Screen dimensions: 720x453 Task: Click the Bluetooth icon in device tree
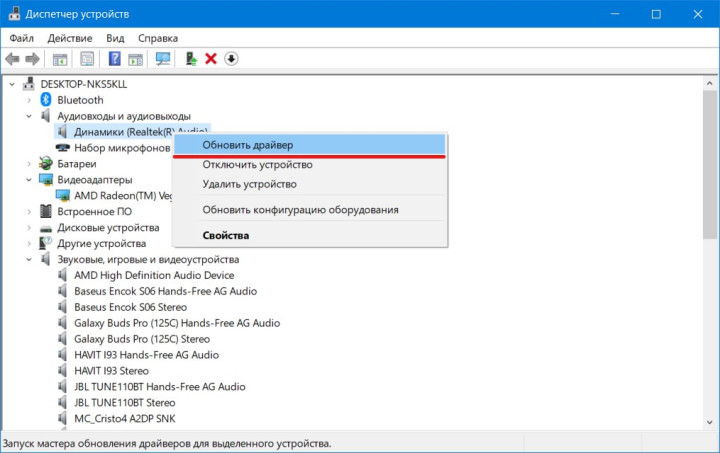tap(46, 100)
